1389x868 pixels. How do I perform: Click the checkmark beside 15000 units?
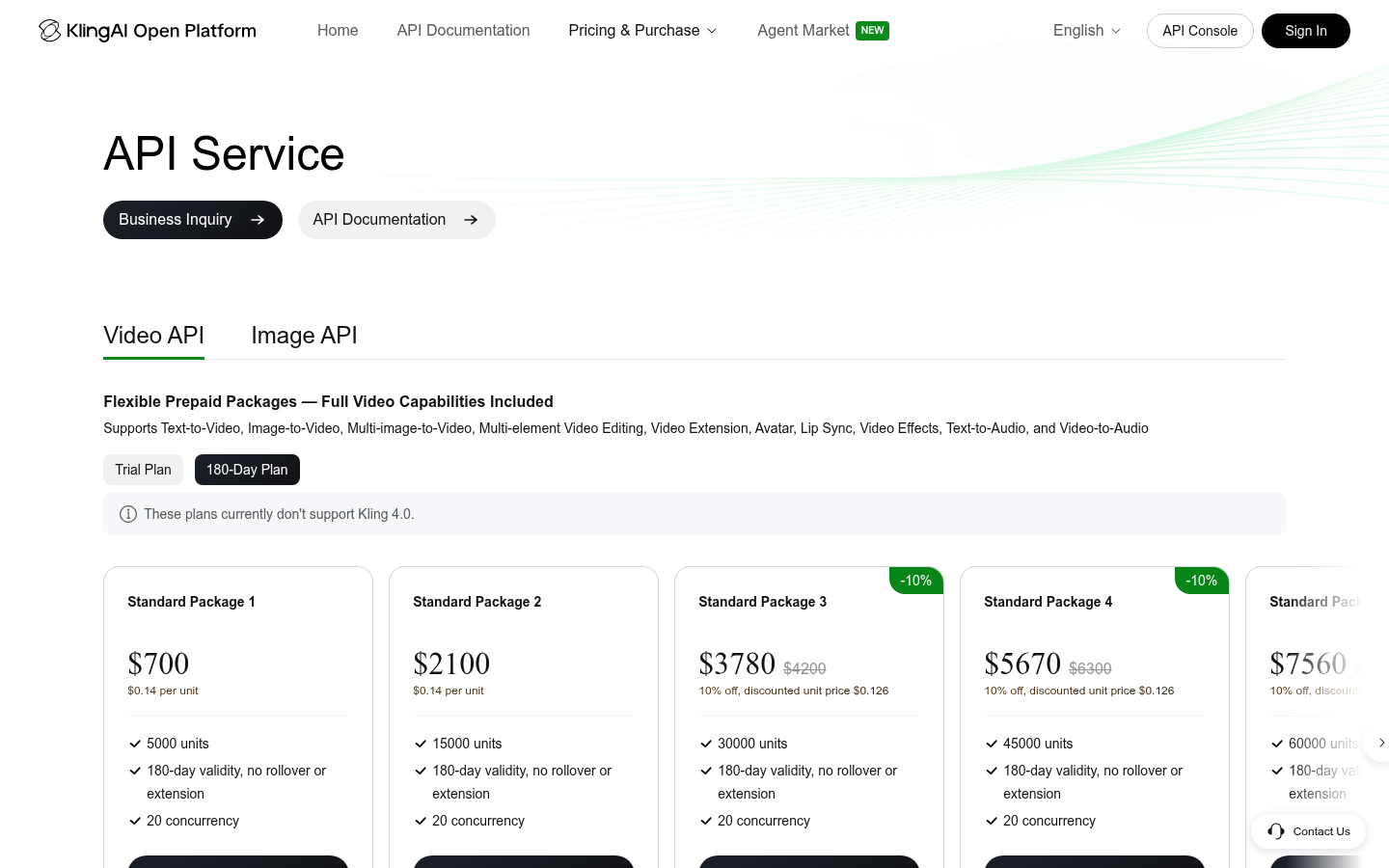point(421,744)
